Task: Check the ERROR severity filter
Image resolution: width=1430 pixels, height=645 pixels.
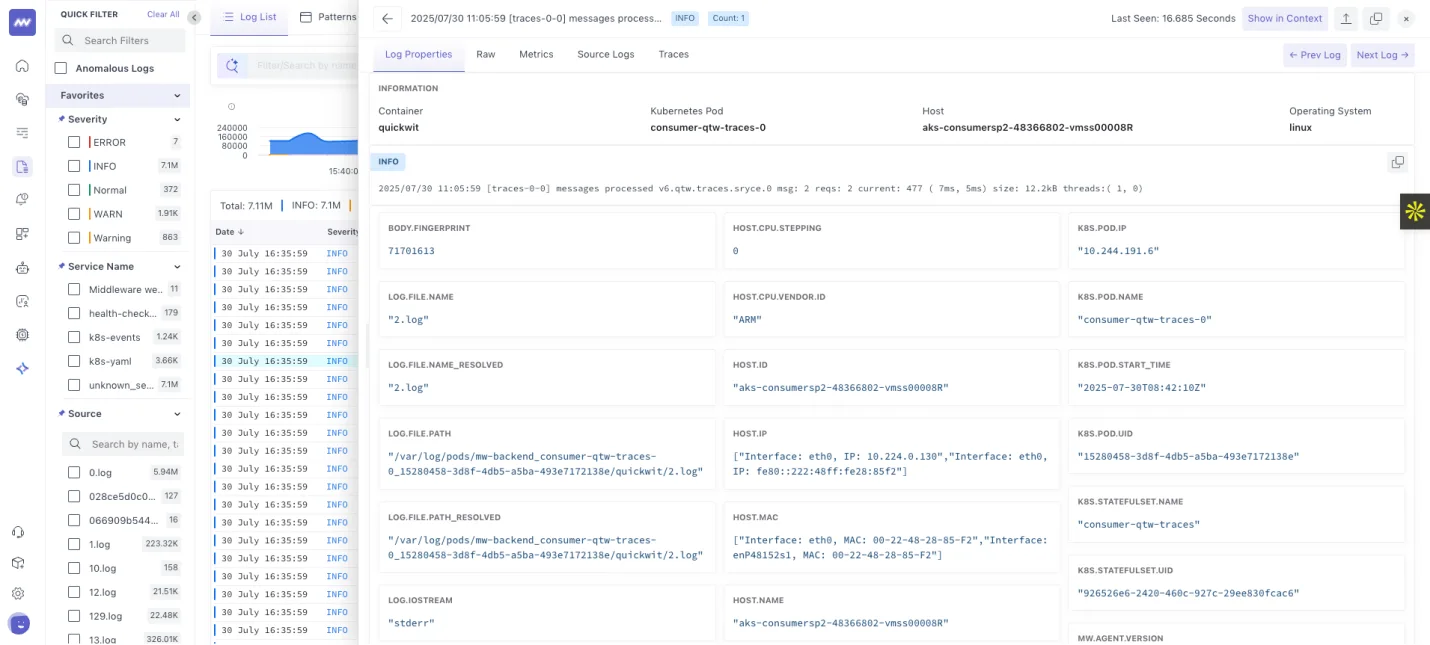Action: (74, 142)
